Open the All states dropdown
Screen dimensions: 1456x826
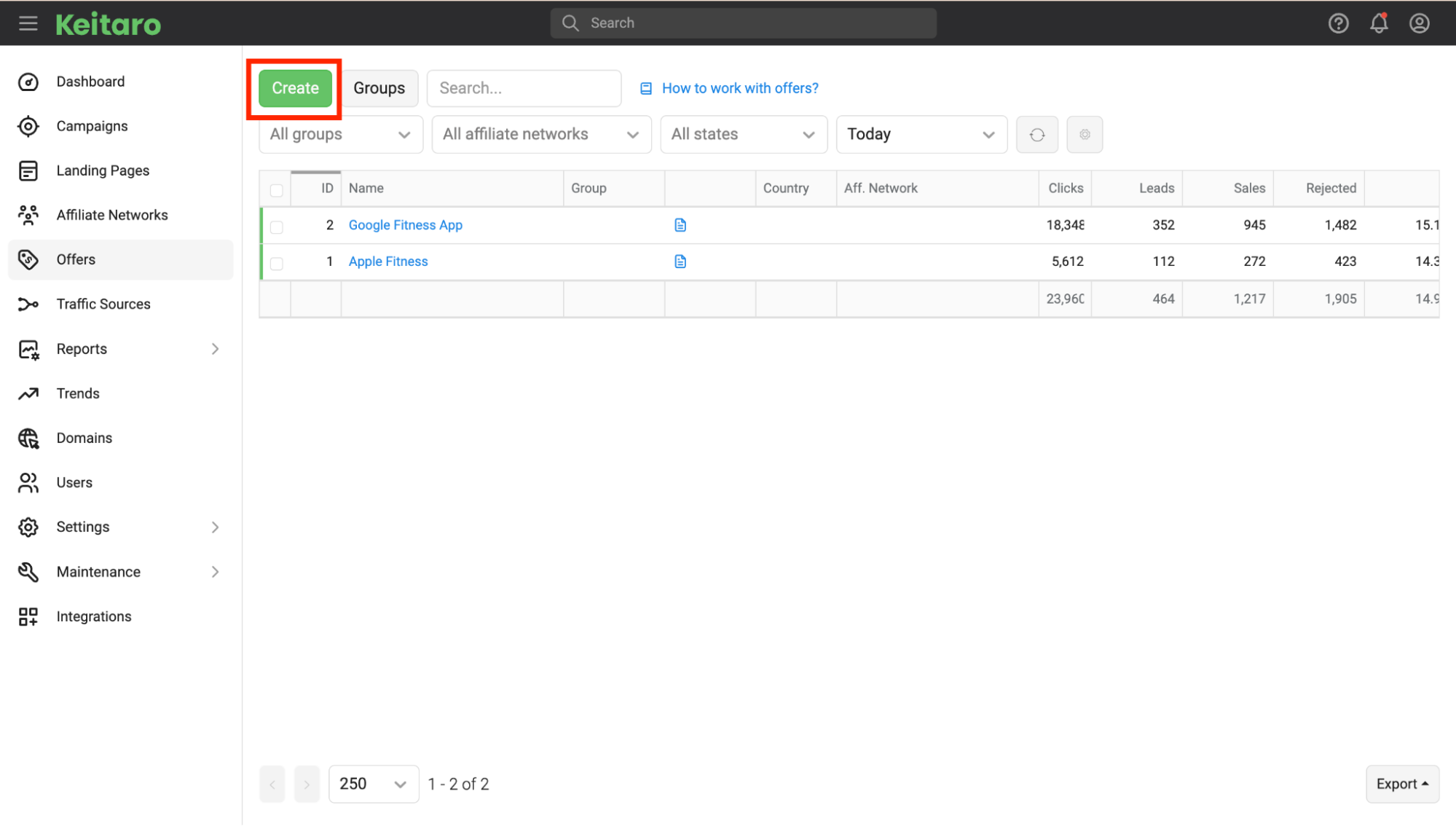(744, 134)
